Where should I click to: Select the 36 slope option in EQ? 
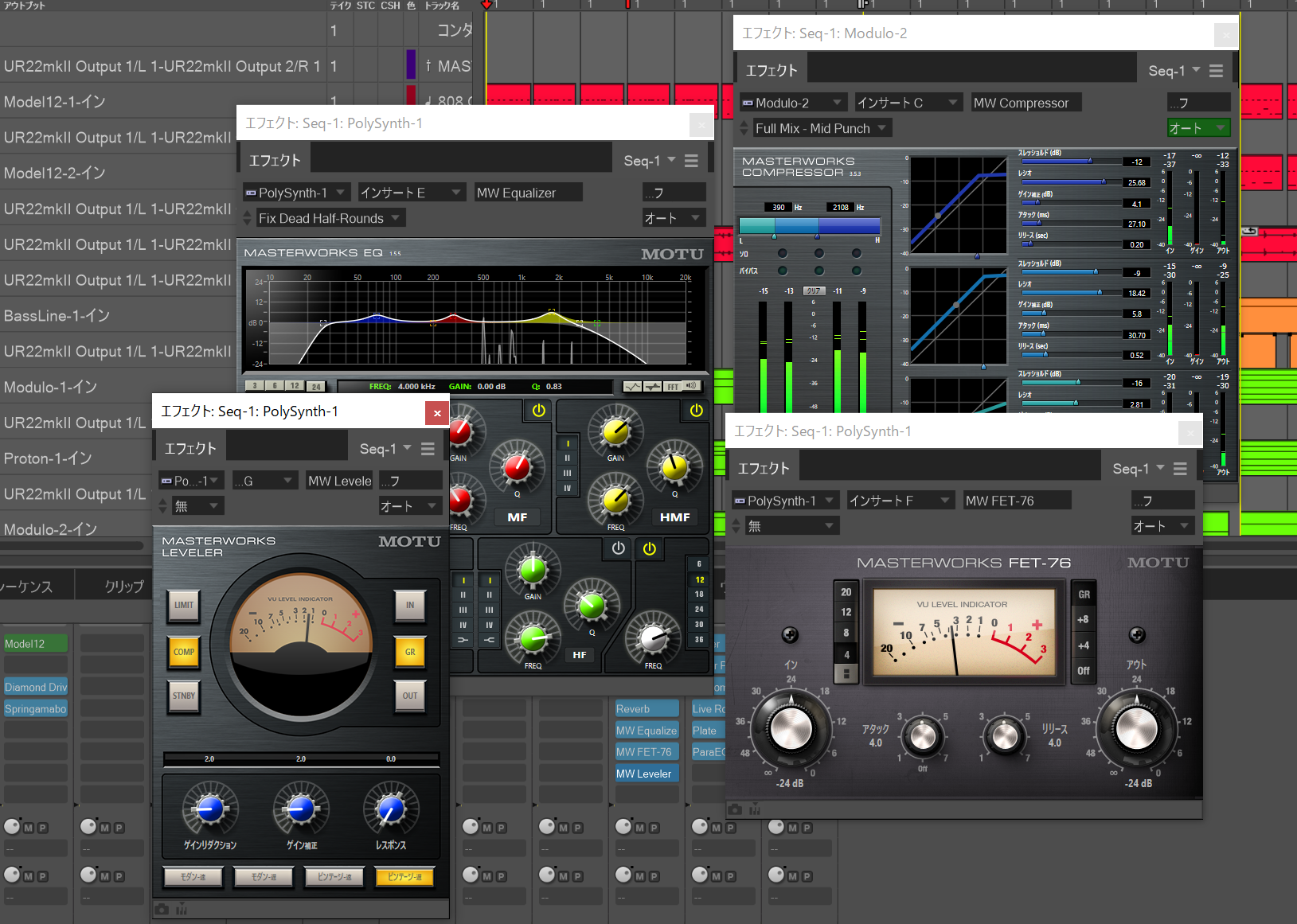pyautogui.click(x=699, y=640)
